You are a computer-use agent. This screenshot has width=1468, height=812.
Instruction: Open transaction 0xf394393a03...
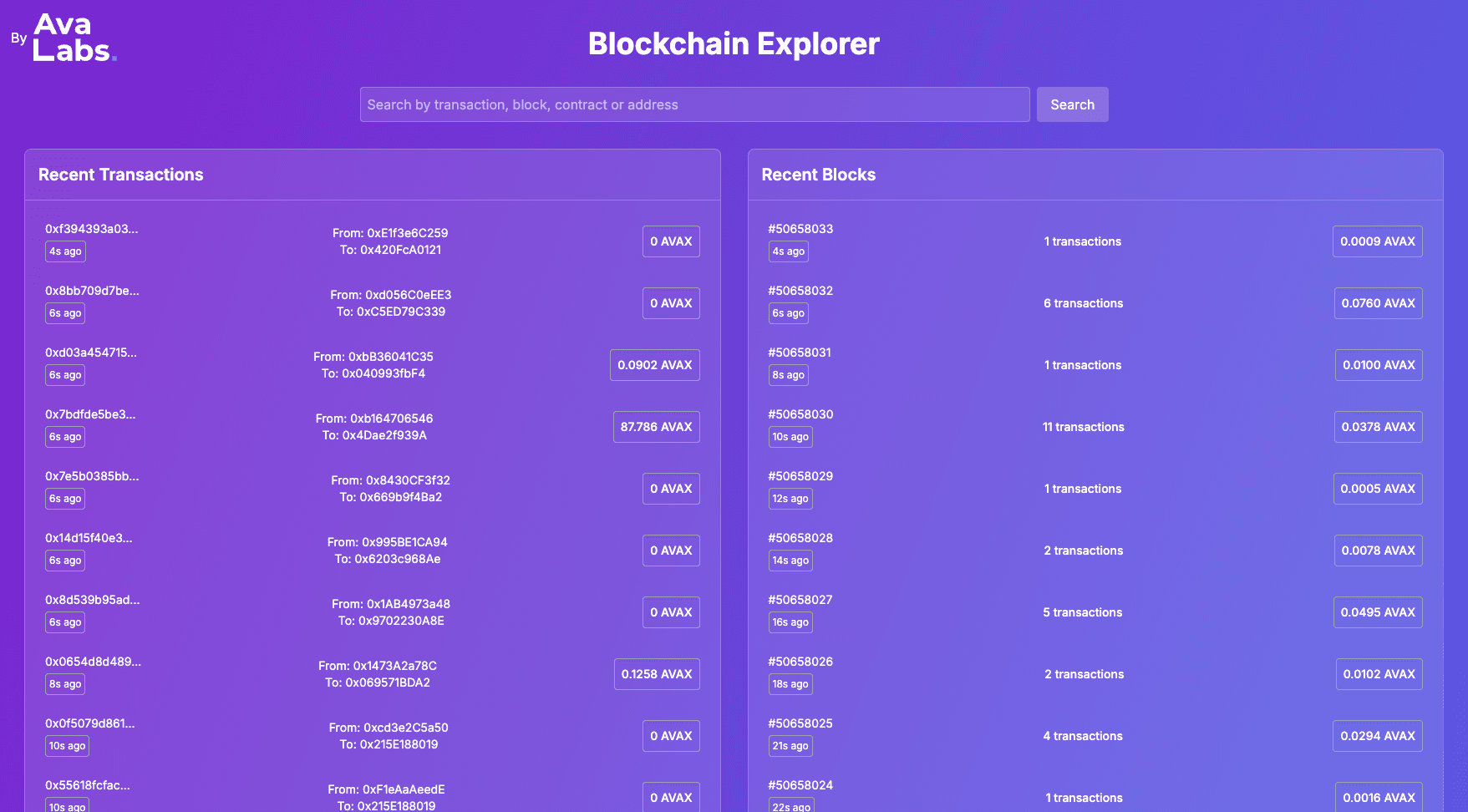pos(91,229)
